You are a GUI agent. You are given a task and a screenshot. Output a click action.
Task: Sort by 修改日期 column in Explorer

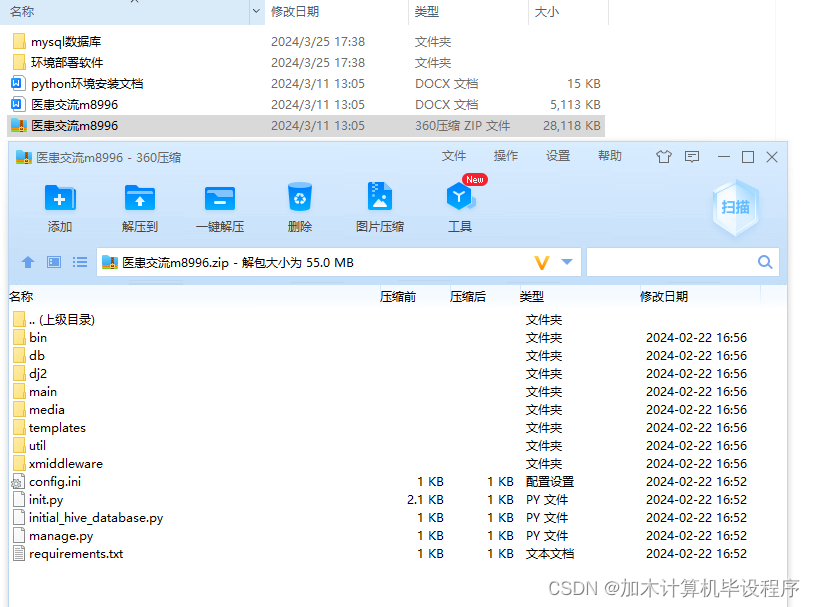tap(295, 11)
